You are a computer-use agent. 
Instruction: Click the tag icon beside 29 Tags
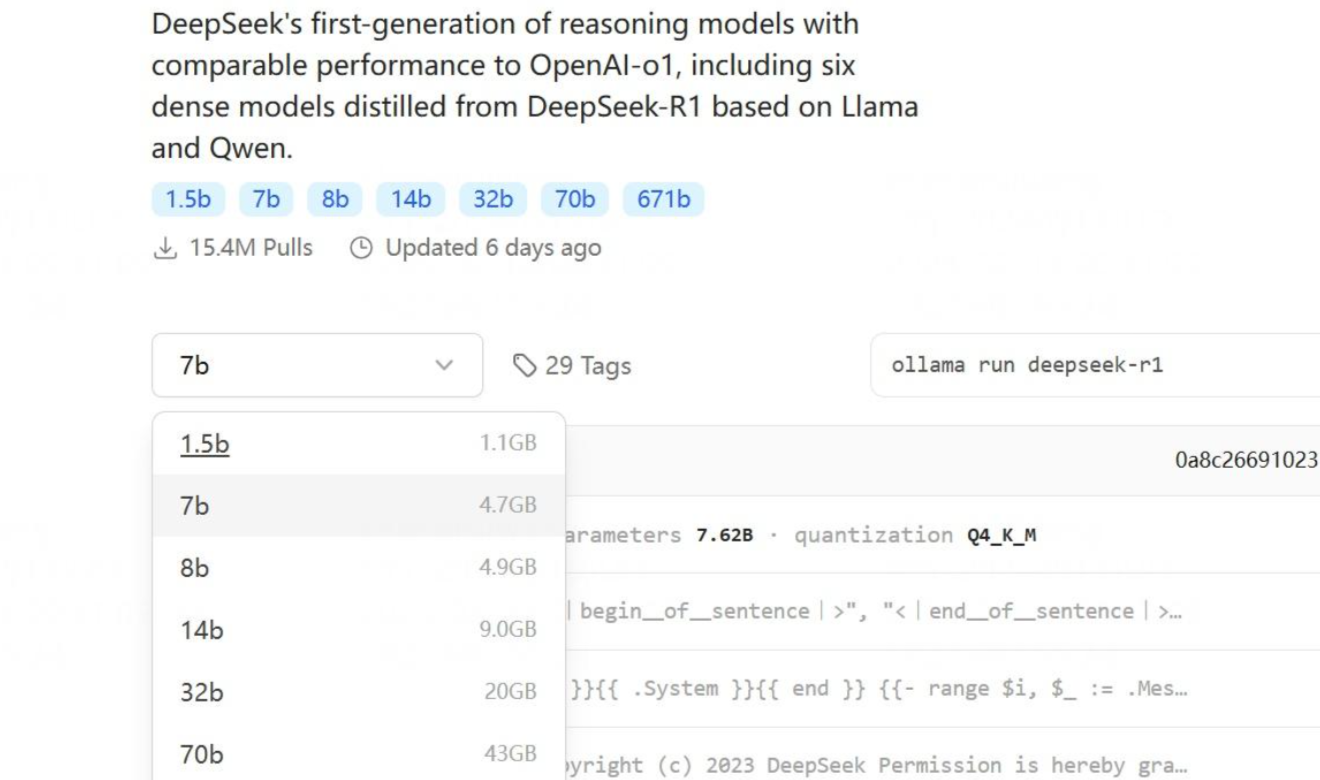pyautogui.click(x=525, y=365)
